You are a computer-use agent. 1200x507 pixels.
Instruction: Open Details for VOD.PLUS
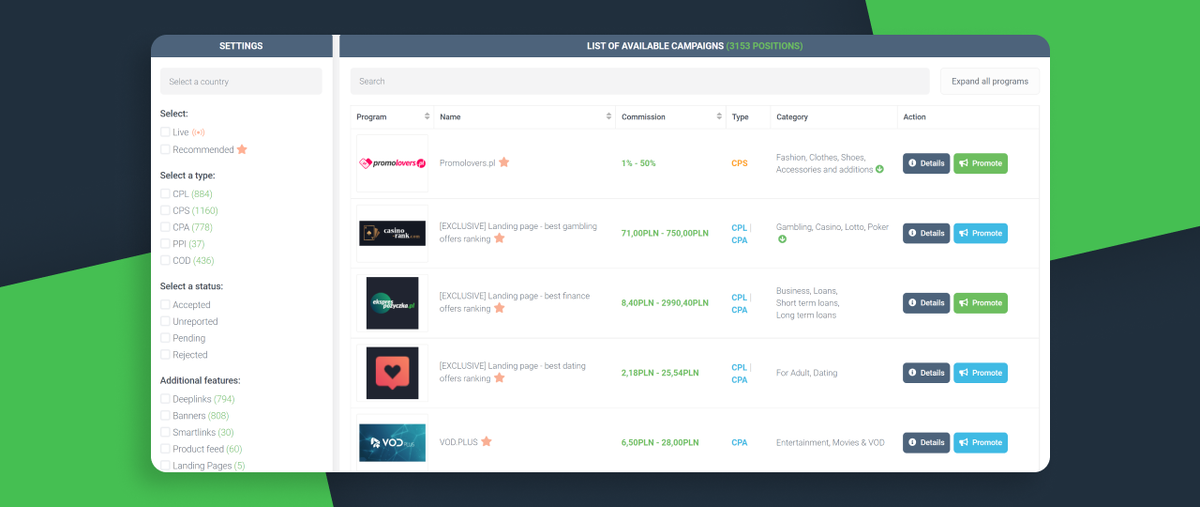coord(926,442)
